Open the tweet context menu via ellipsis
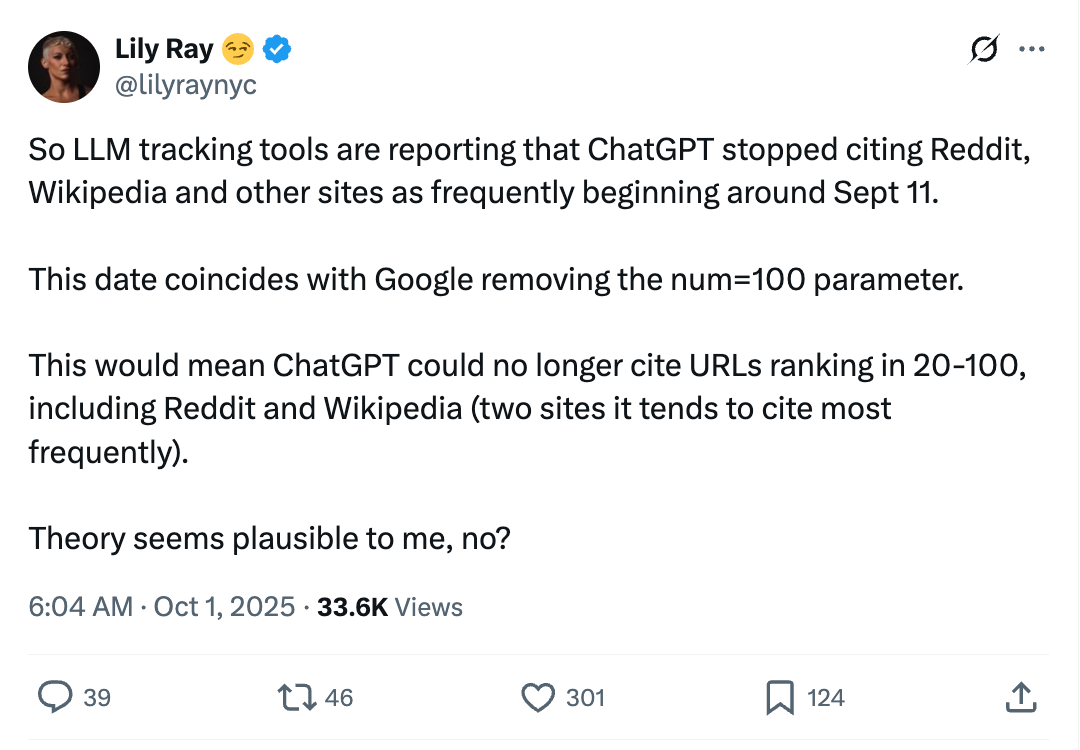This screenshot has width=1080, height=750. (1031, 48)
